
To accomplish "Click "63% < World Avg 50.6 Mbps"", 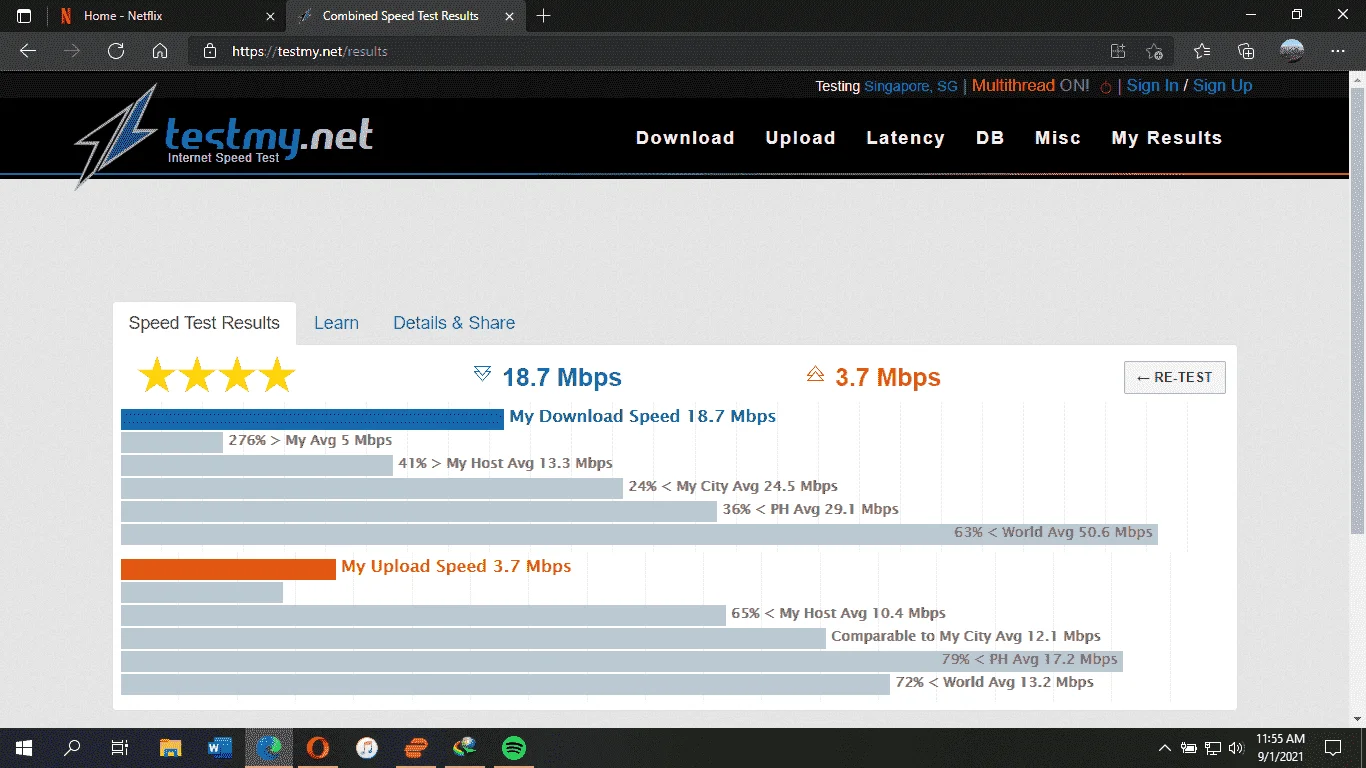I will click(x=1054, y=532).
